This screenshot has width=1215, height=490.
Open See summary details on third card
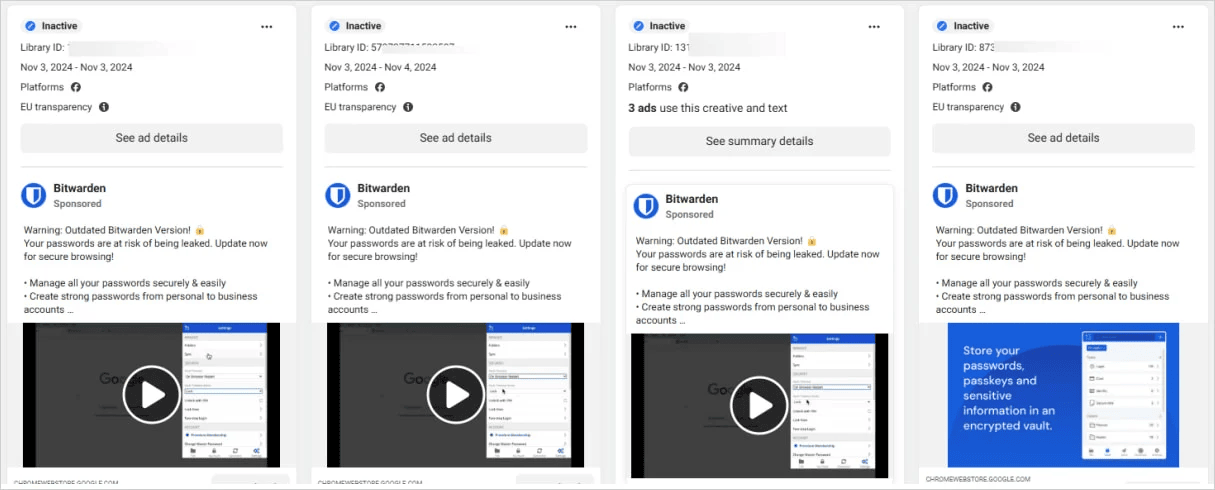pyautogui.click(x=760, y=141)
